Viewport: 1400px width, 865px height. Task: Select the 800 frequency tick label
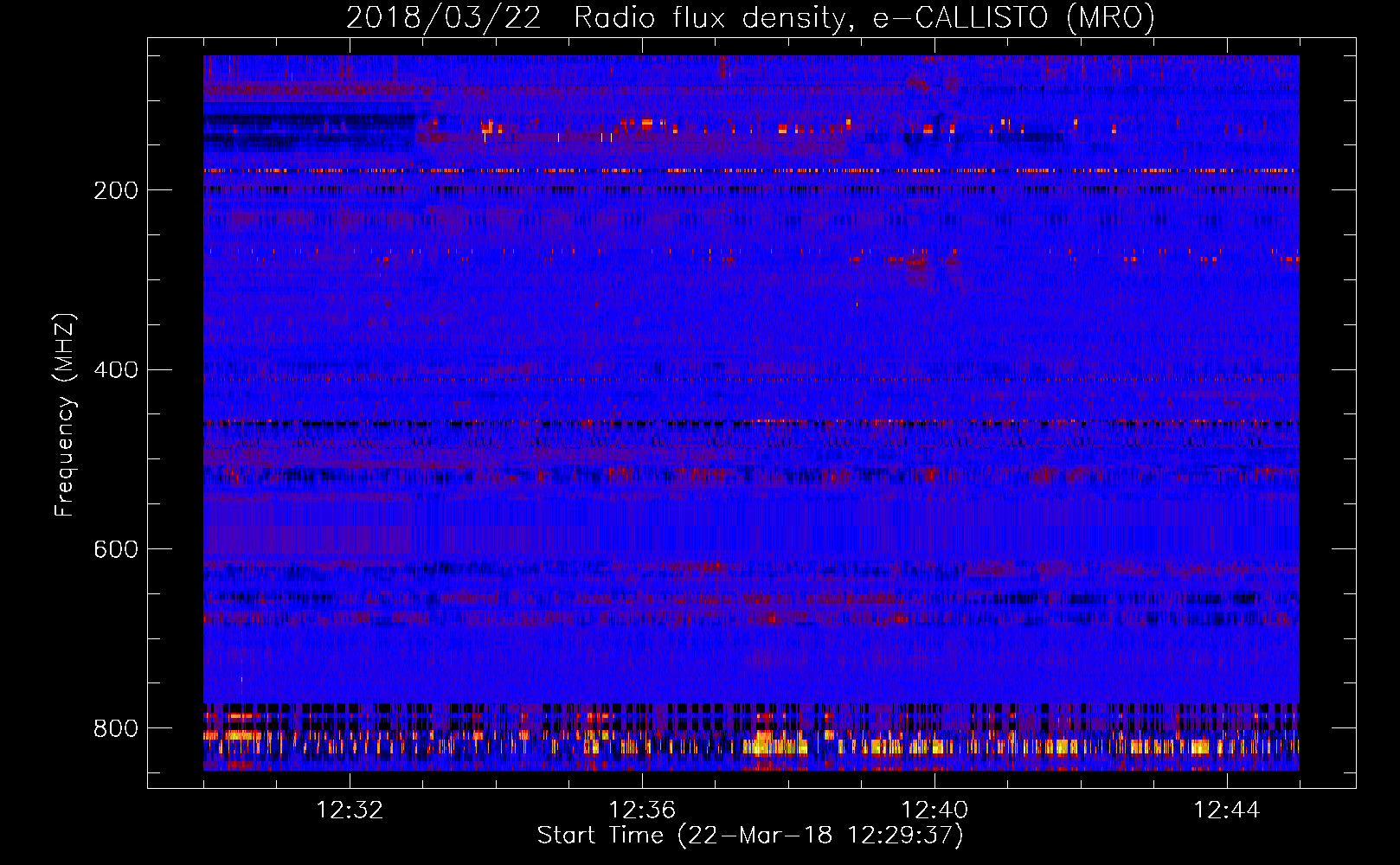[x=116, y=728]
